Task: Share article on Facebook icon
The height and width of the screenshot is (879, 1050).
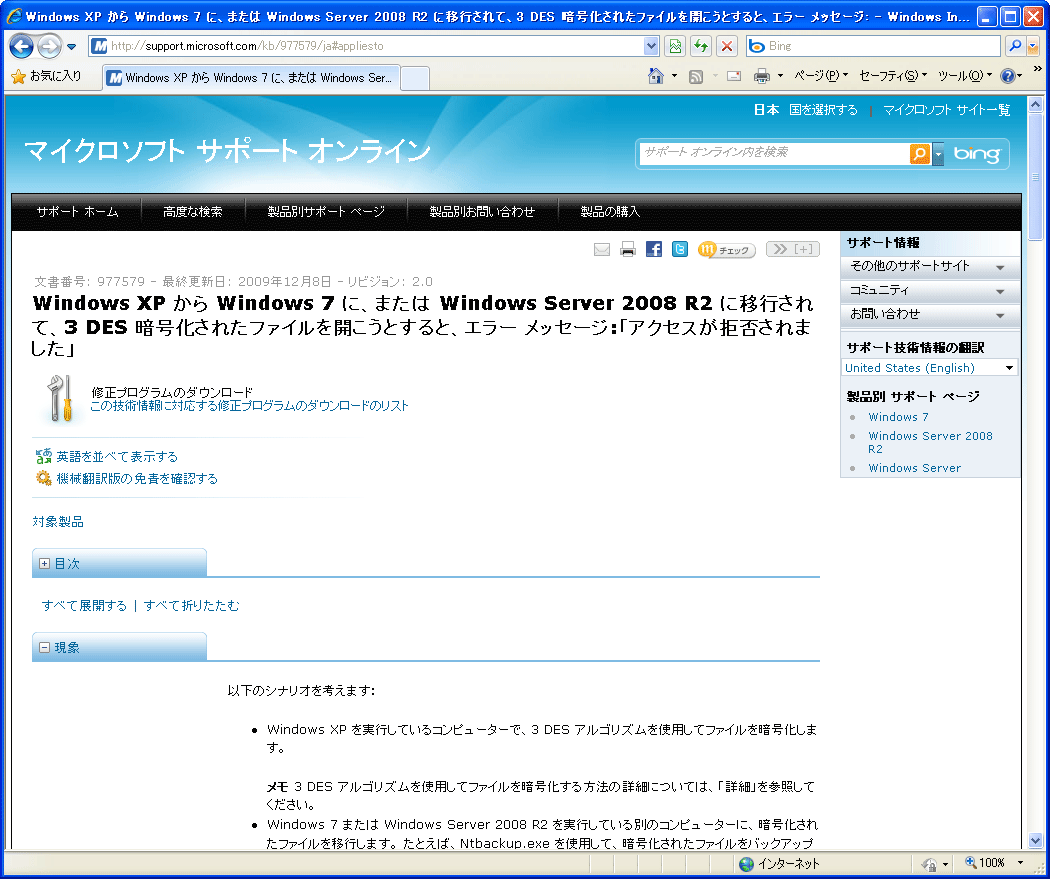Action: pyautogui.click(x=654, y=250)
